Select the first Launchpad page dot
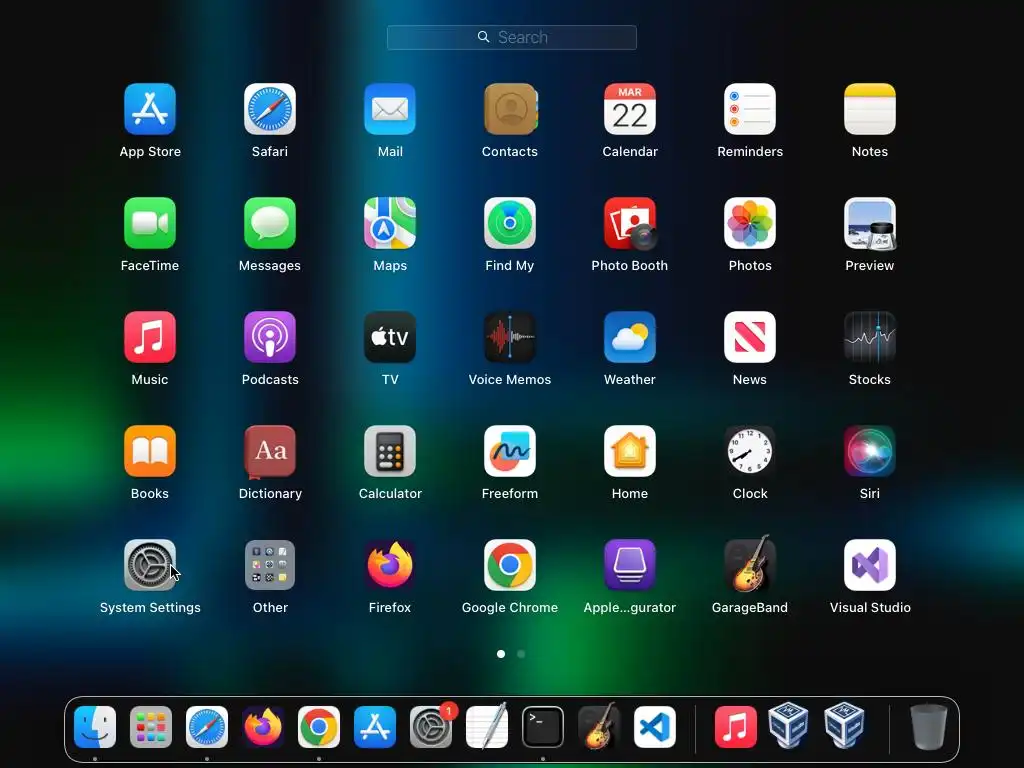 point(501,654)
